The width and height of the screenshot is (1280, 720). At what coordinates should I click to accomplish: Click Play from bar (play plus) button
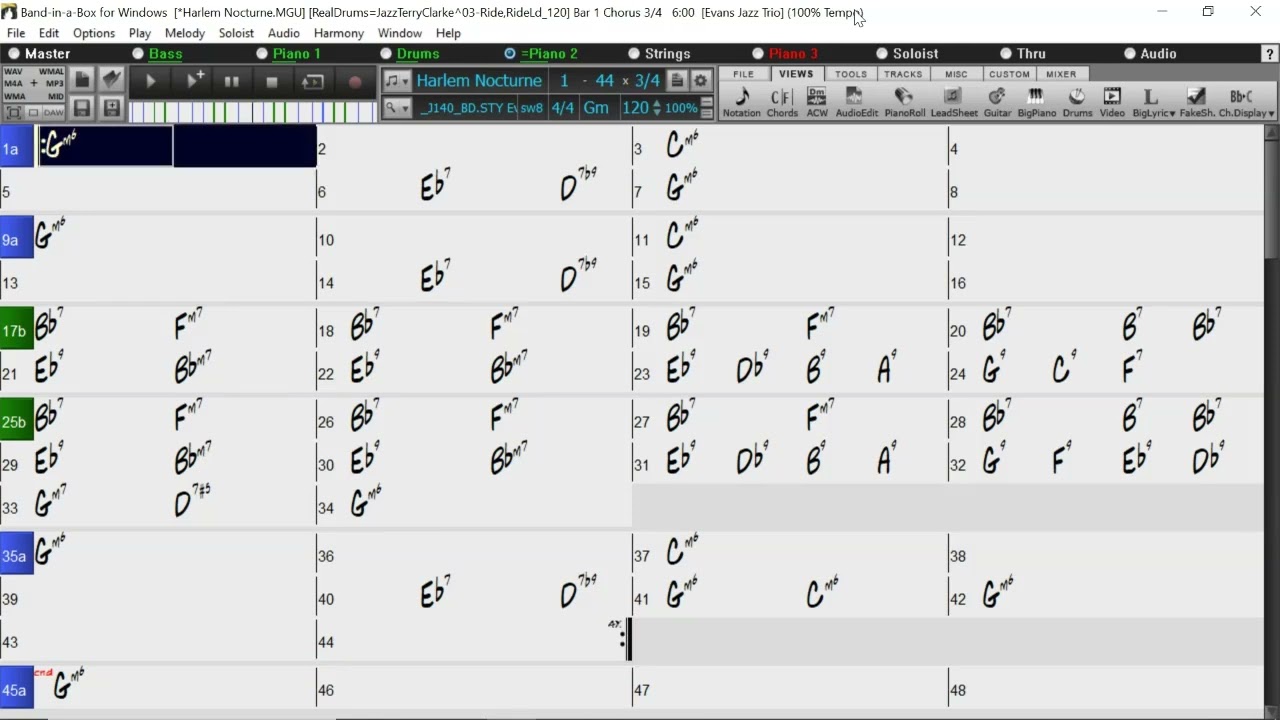pyautogui.click(x=194, y=82)
